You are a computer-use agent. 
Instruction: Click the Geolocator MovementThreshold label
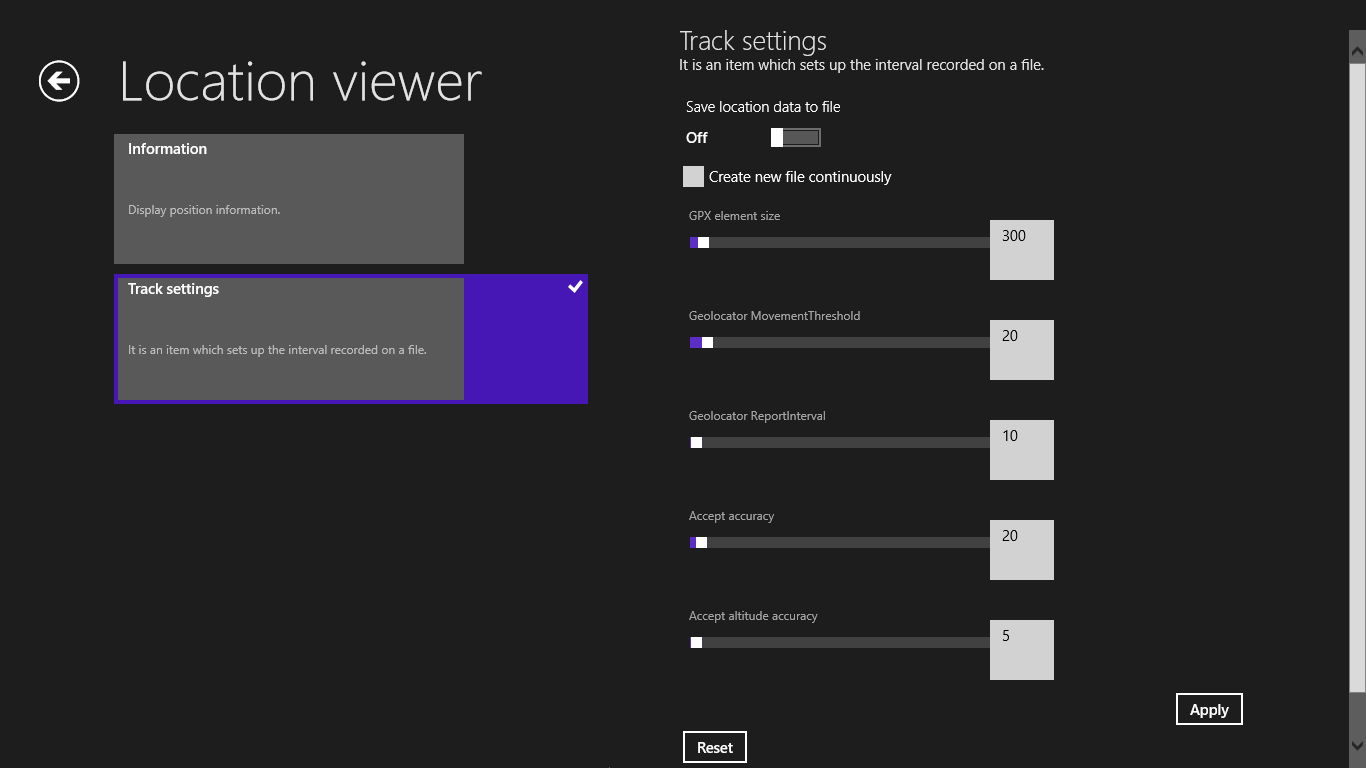pyautogui.click(x=774, y=316)
